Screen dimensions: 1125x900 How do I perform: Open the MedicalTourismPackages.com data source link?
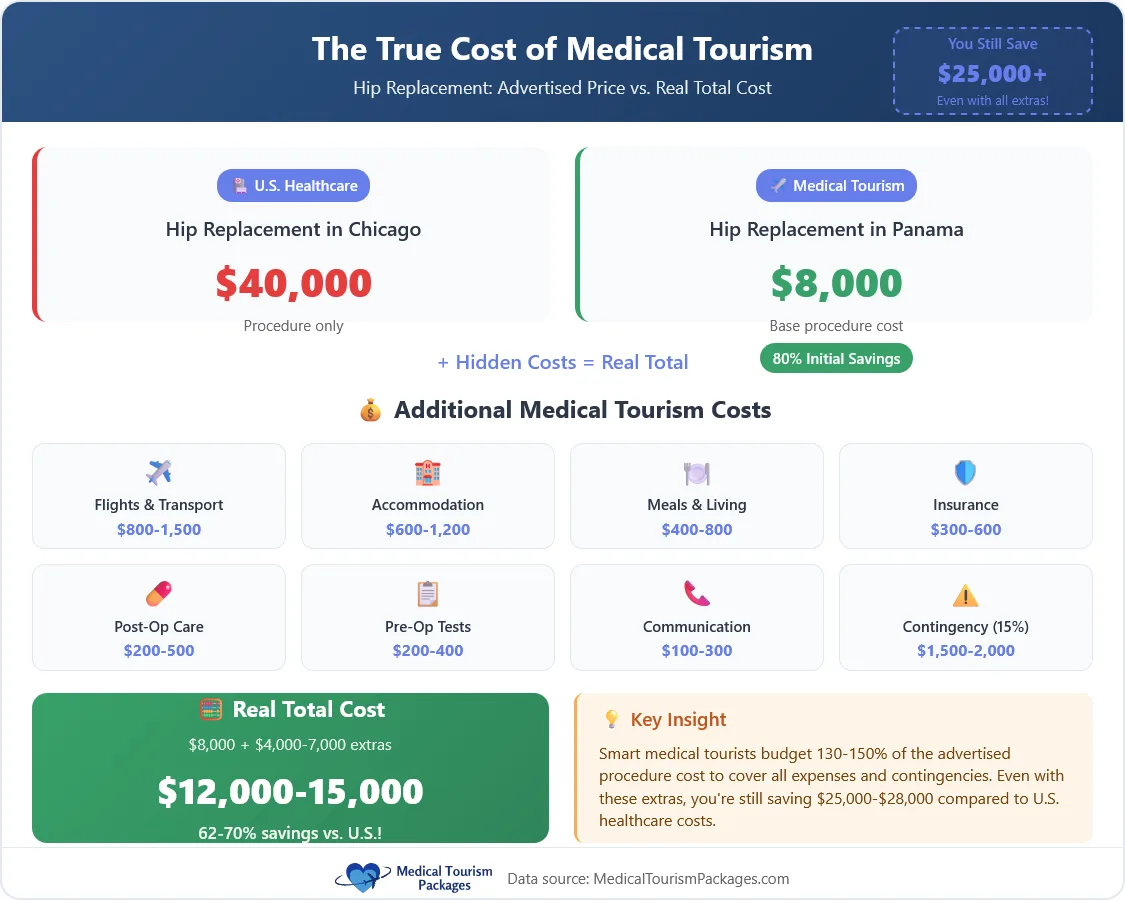(x=691, y=879)
